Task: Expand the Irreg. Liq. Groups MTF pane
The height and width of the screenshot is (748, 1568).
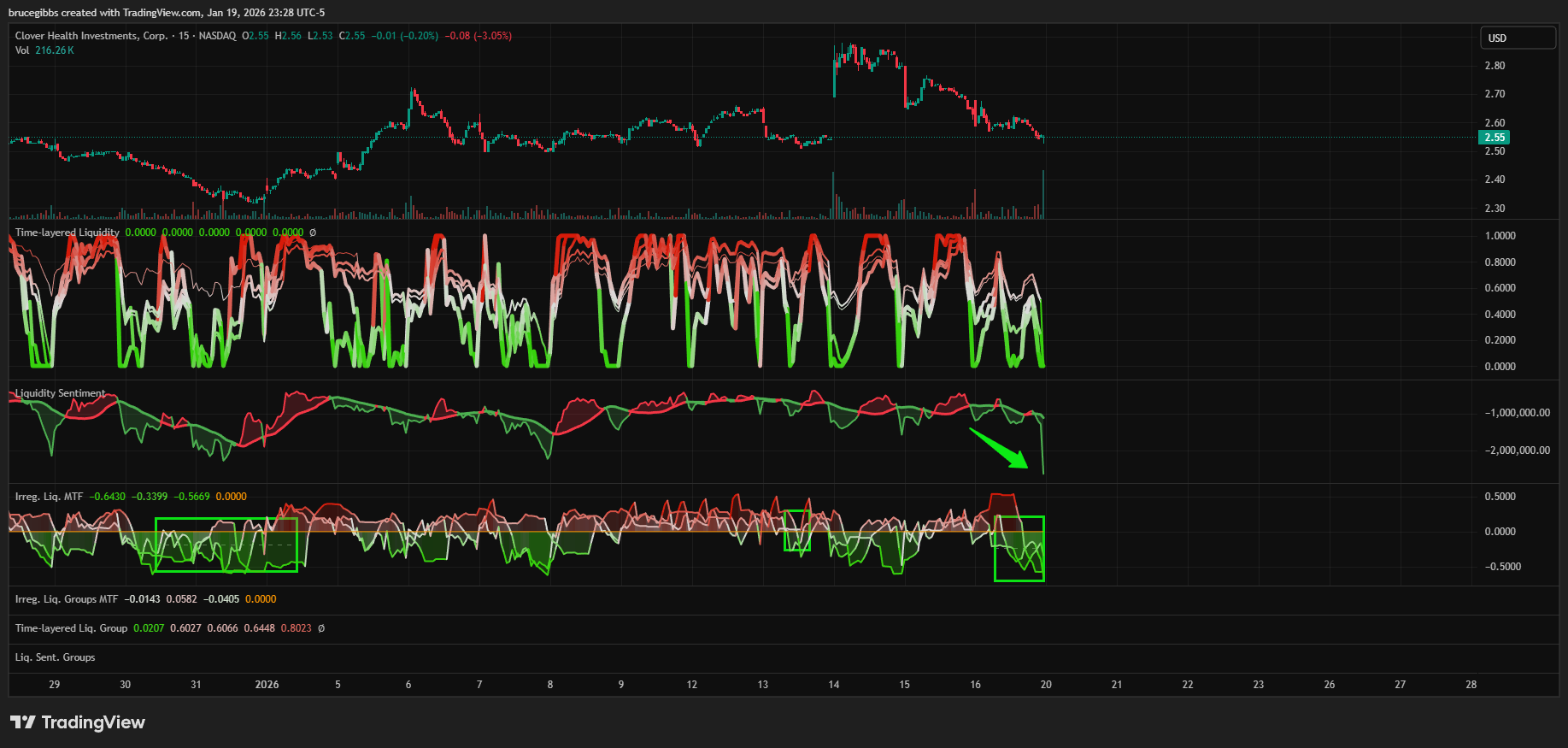Action: click(67, 599)
